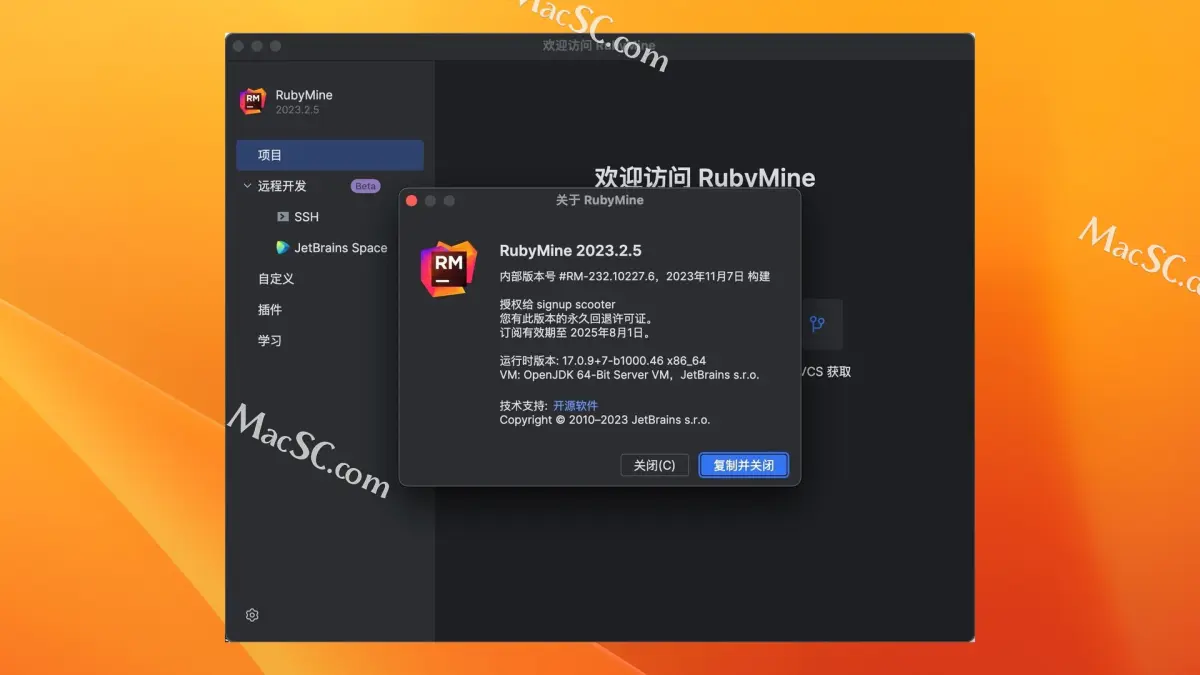
Task: Collapse the 远程开发 tree section
Action: [x=246, y=186]
